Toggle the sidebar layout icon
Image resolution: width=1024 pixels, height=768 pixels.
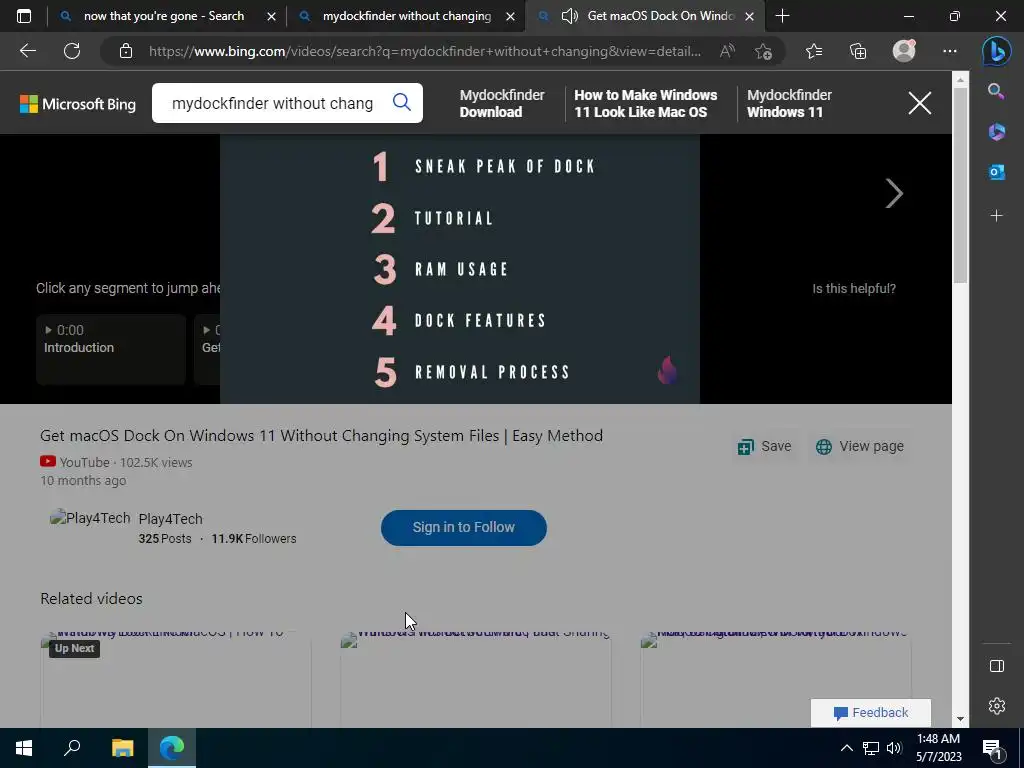tap(997, 665)
